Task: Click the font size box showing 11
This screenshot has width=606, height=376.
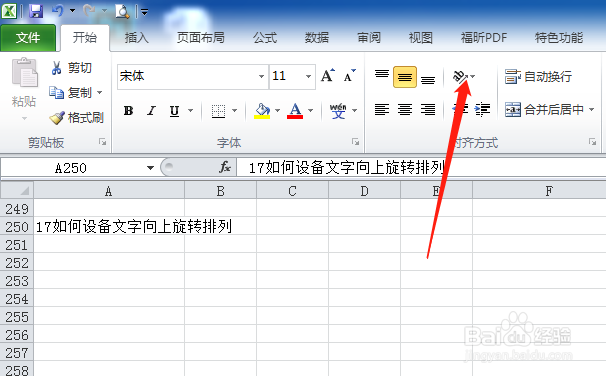Action: [x=286, y=76]
